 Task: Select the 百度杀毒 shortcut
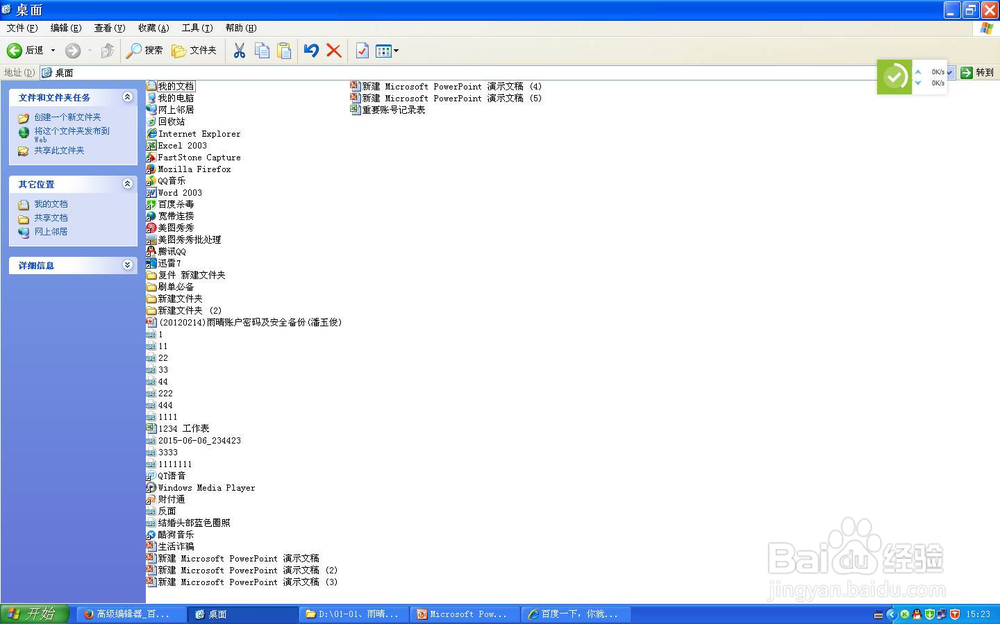pyautogui.click(x=170, y=205)
